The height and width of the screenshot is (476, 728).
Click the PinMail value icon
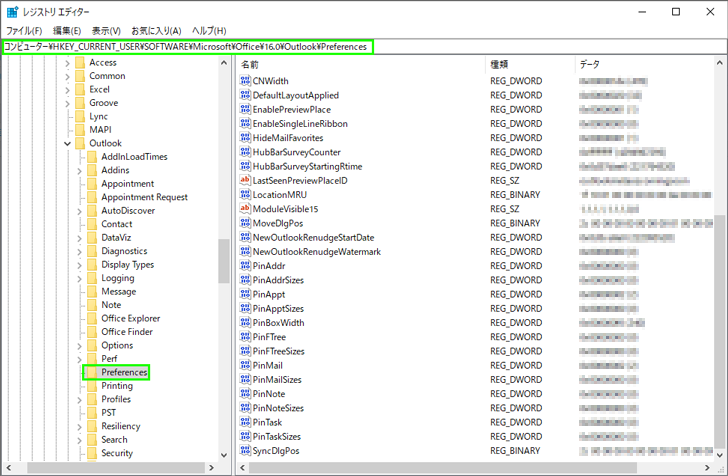245,365
